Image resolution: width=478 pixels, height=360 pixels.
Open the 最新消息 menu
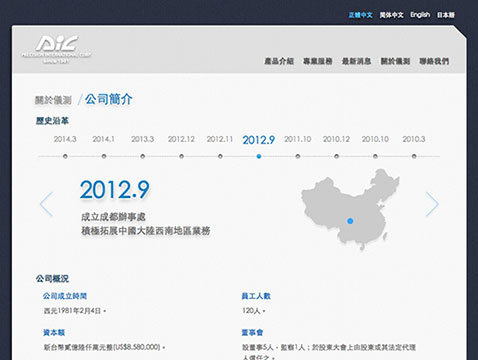click(356, 61)
